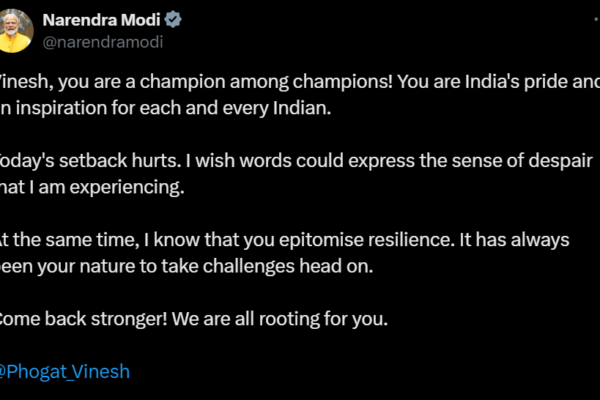Open the @Phogat_Vinesh mention link
Image resolution: width=600 pixels, height=400 pixels.
65,371
